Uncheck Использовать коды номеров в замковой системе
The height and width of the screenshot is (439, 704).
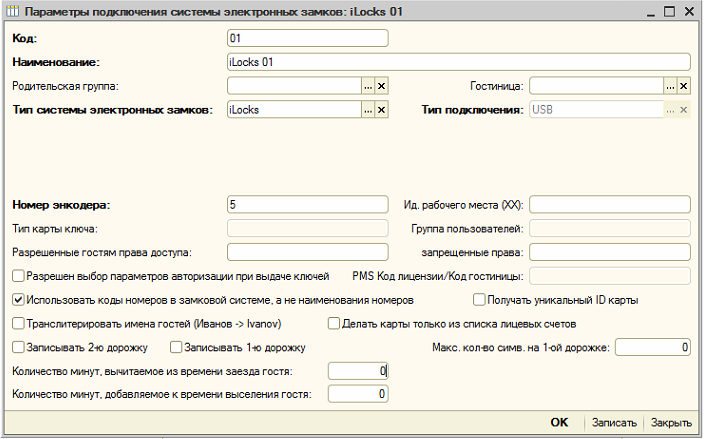pyautogui.click(x=18, y=299)
